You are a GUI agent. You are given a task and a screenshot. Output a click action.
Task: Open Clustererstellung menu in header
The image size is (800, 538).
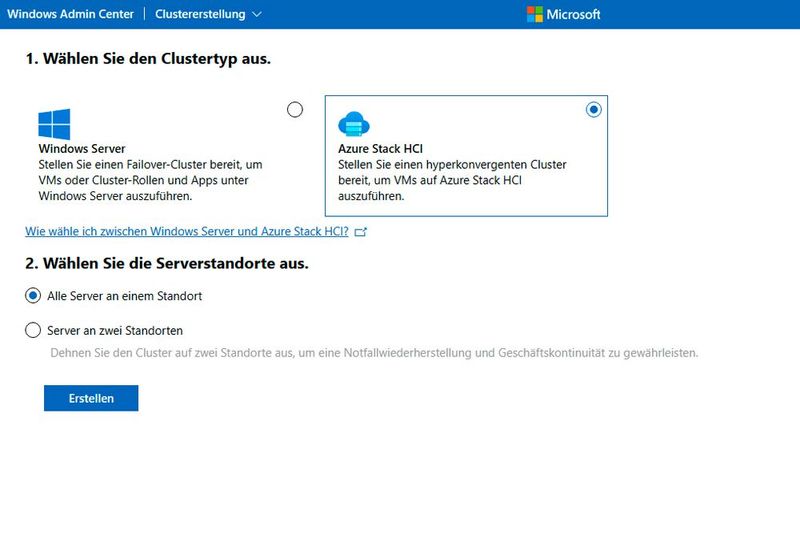tap(208, 14)
